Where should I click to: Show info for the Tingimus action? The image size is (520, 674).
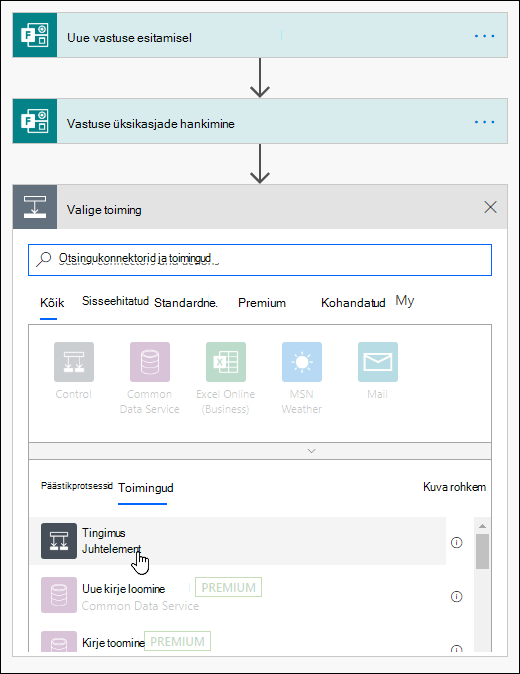coord(456,542)
